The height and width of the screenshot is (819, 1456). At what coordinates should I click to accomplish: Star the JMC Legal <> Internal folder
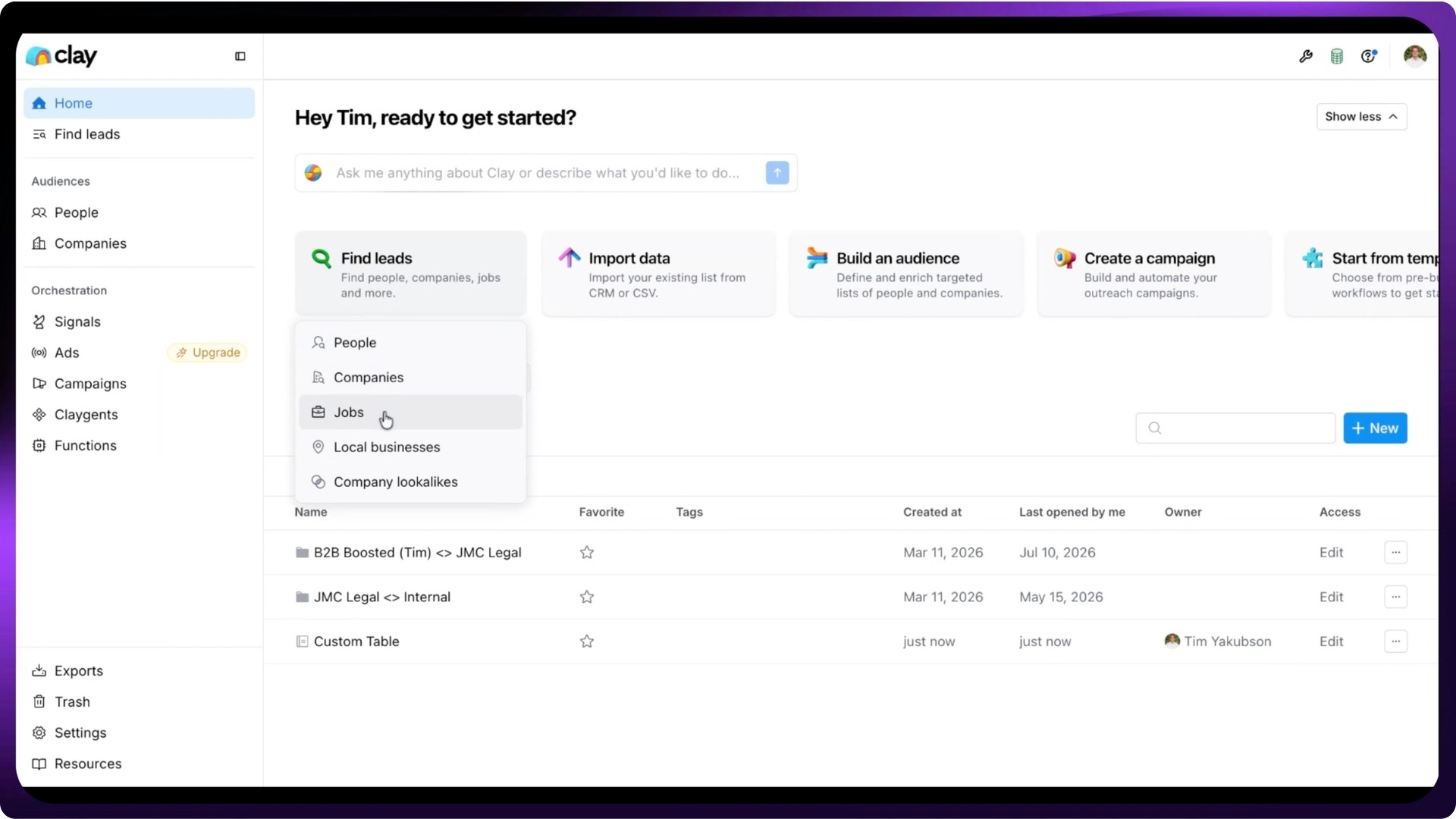587,597
